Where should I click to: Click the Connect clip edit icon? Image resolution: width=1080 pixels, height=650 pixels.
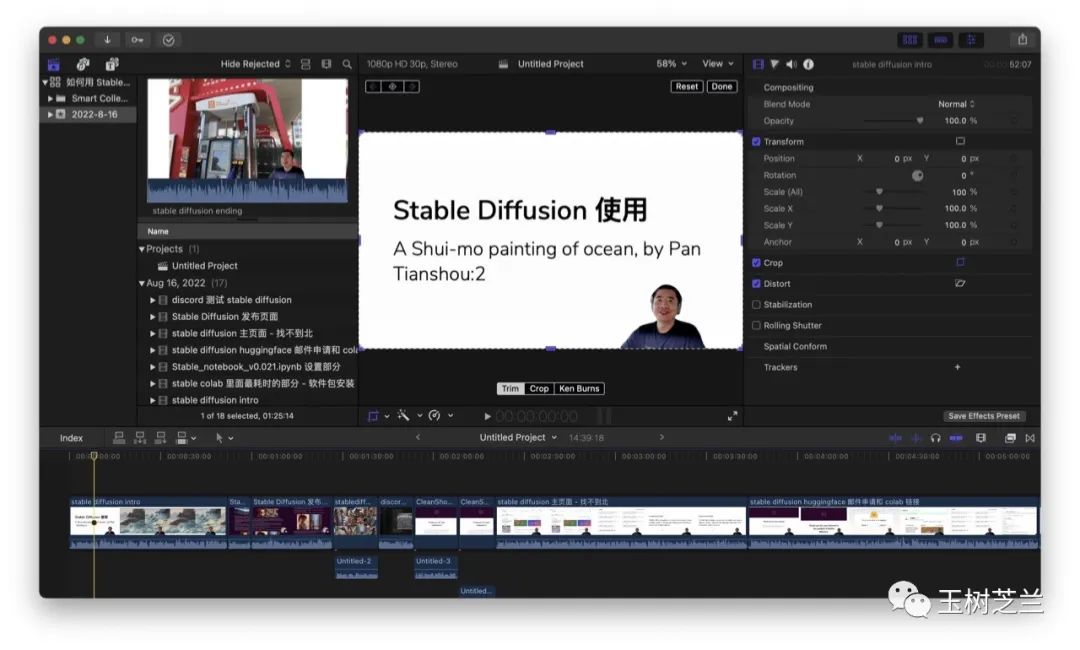point(118,438)
